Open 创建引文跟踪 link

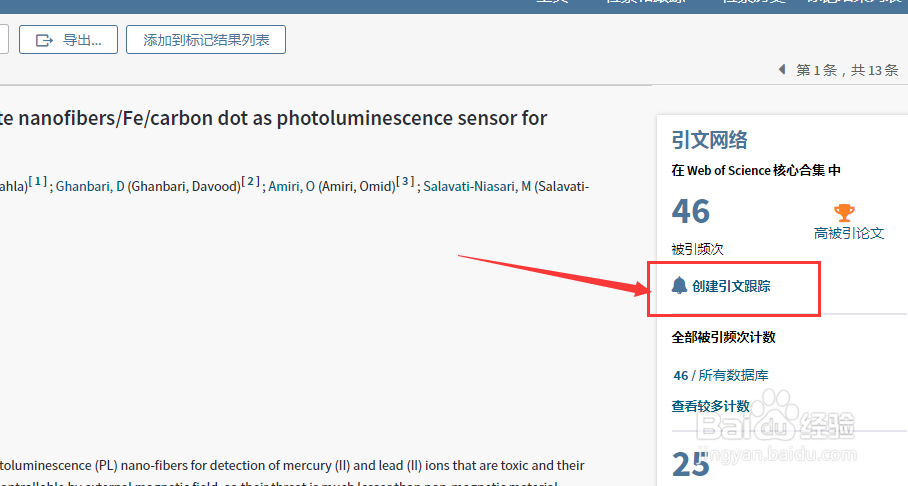[731, 286]
